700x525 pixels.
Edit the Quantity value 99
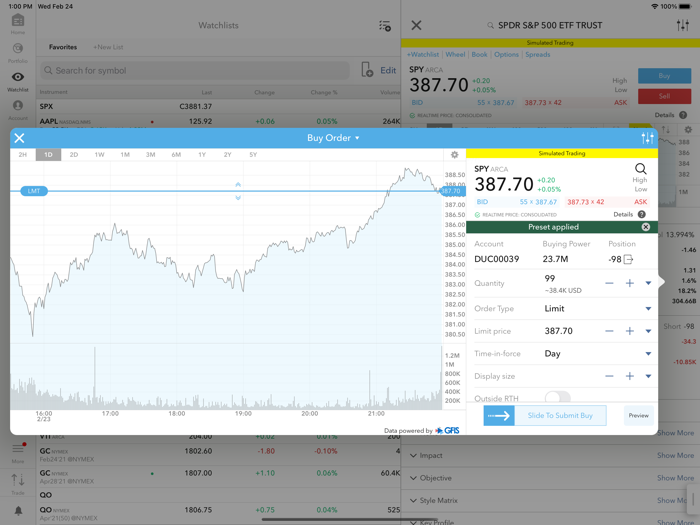pyautogui.click(x=550, y=279)
